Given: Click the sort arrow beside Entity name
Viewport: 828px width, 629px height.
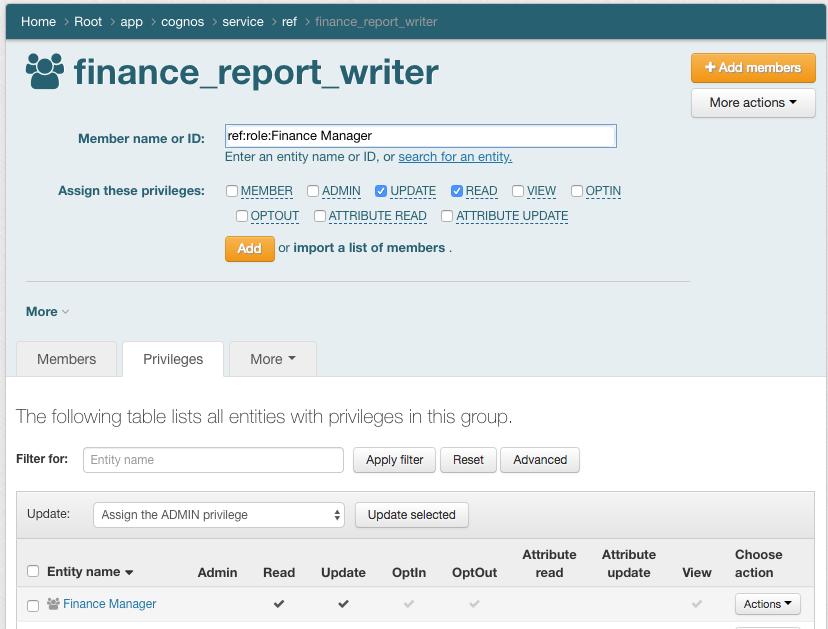Looking at the screenshot, I should (129, 573).
